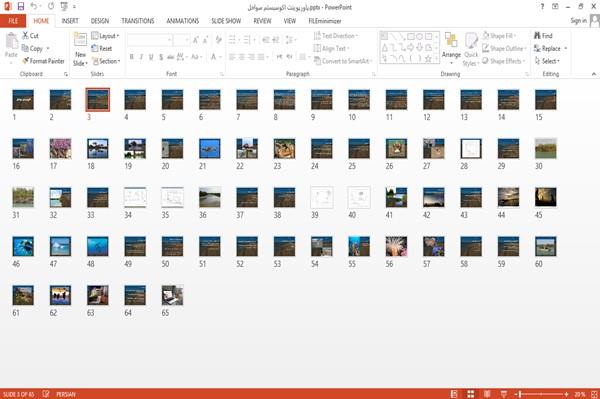600x399 pixels.
Task: Switch to Reading View in status bar
Action: 487,394
